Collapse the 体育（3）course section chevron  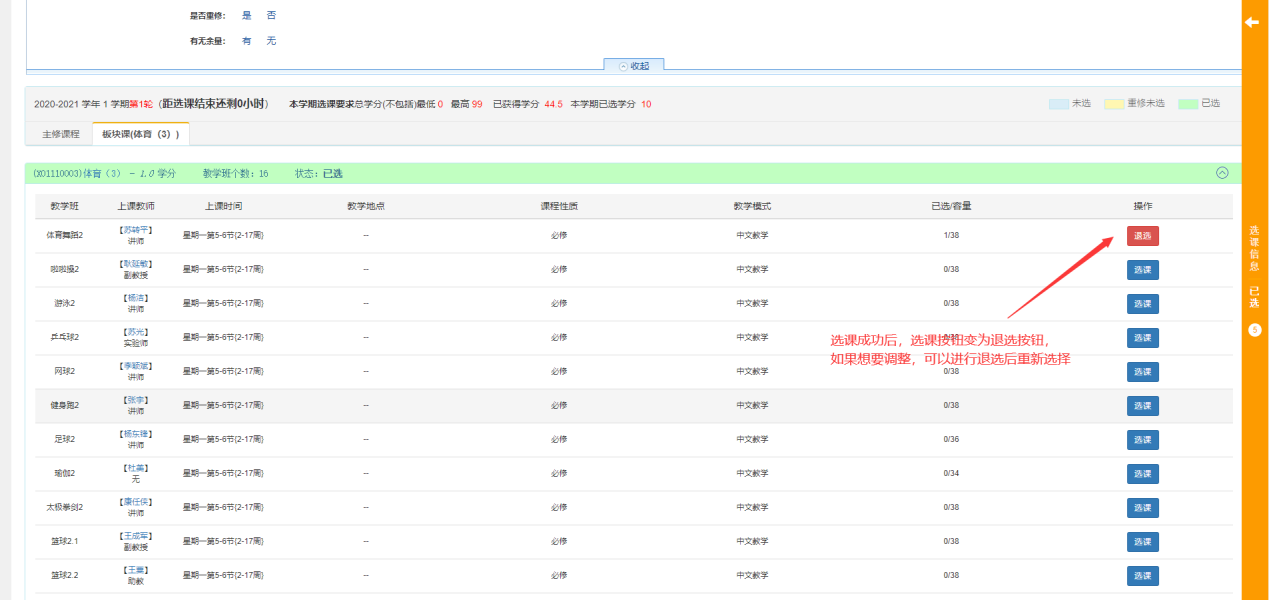[1221, 173]
